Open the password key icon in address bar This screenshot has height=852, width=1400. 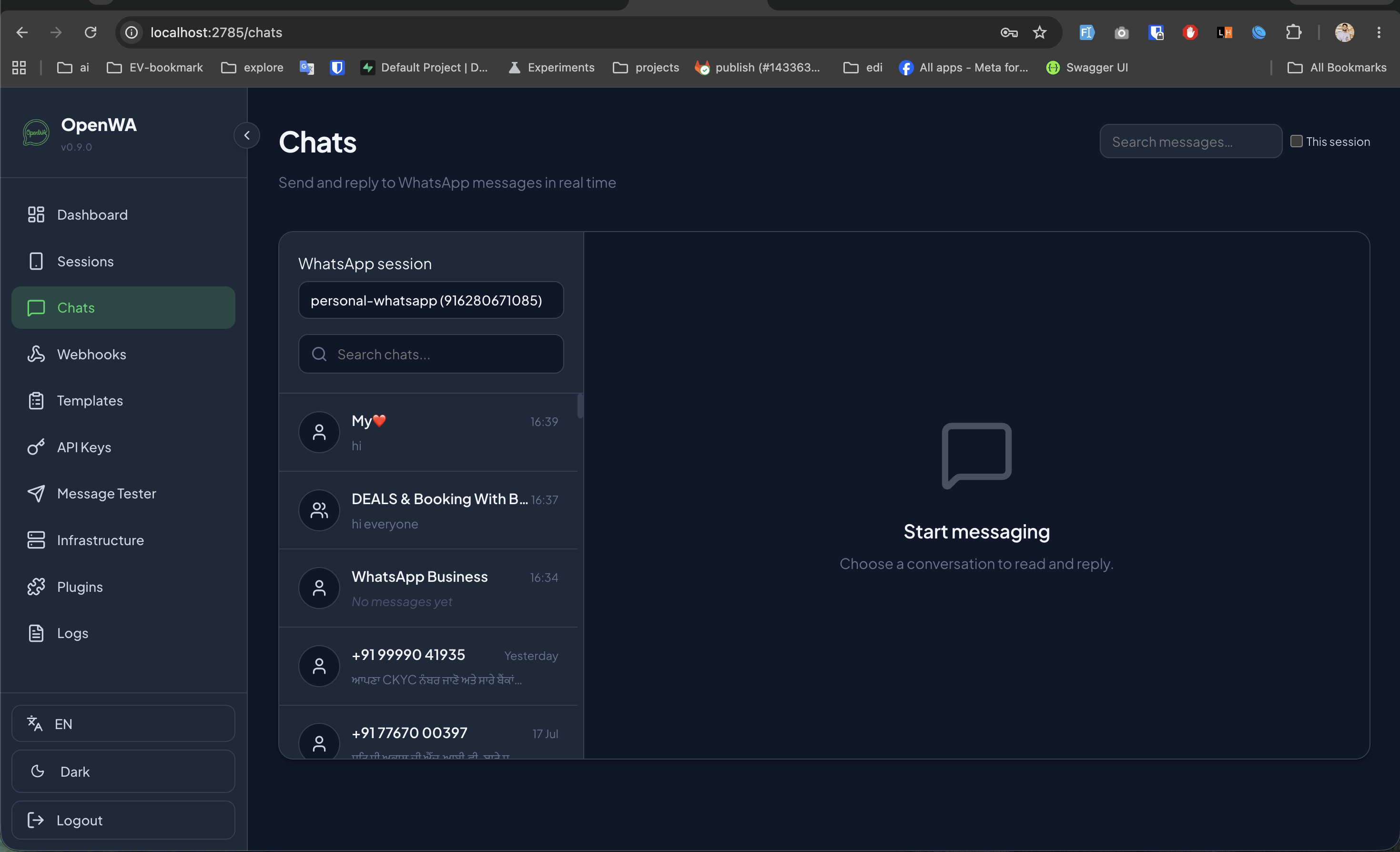(x=1009, y=32)
